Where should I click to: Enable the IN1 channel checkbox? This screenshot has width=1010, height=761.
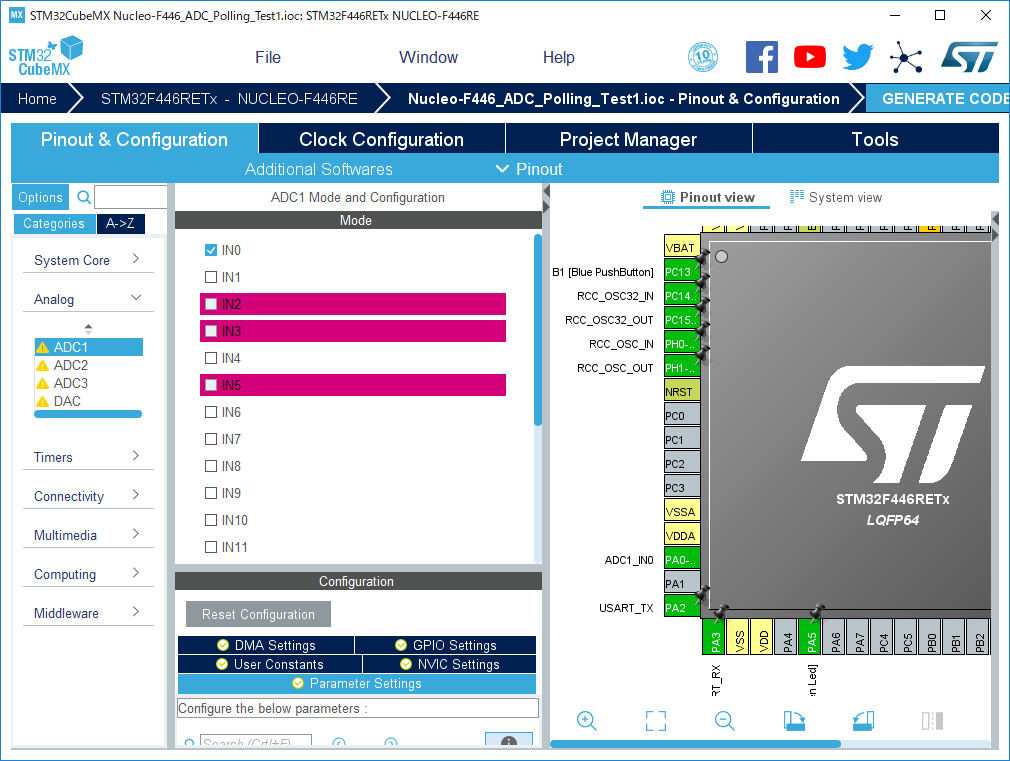(x=211, y=277)
